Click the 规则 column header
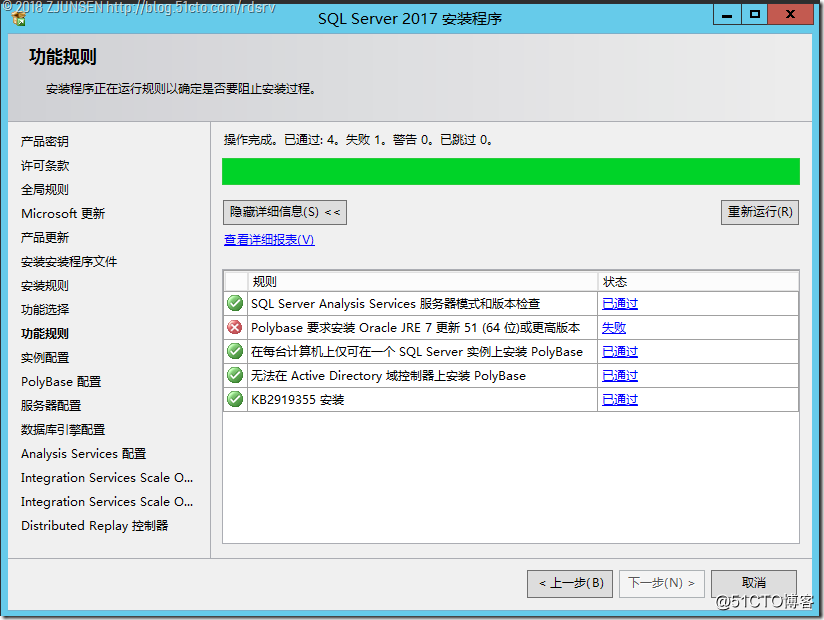824x620 pixels. point(423,282)
